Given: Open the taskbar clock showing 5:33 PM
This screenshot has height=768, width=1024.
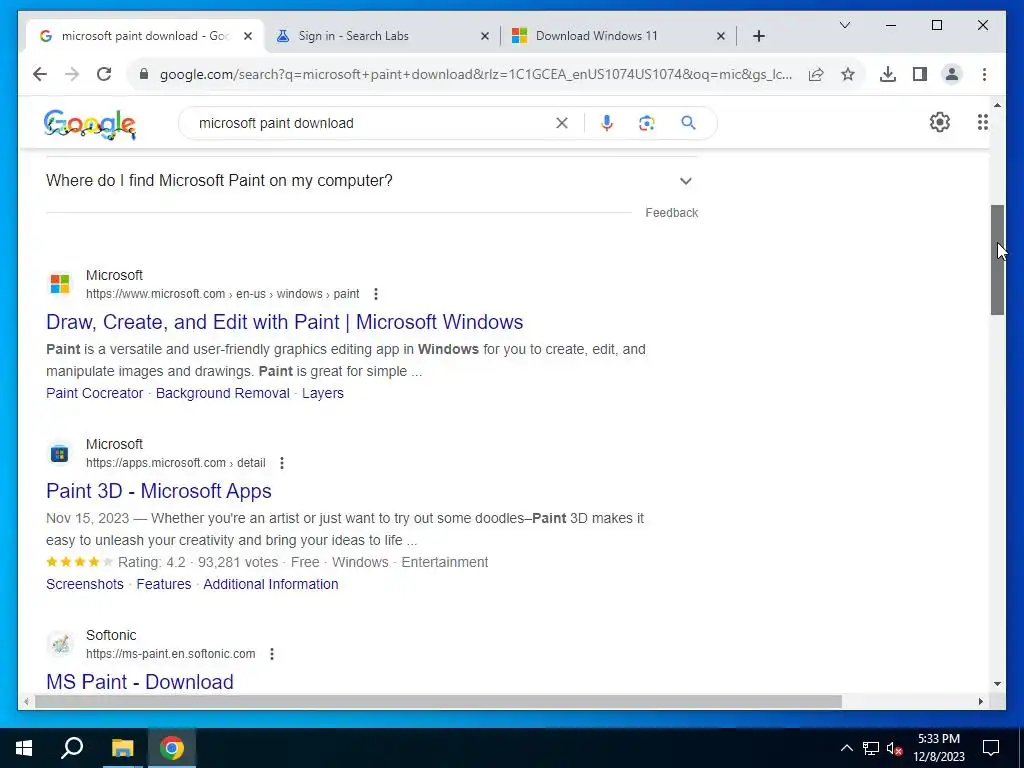Looking at the screenshot, I should tap(939, 748).
